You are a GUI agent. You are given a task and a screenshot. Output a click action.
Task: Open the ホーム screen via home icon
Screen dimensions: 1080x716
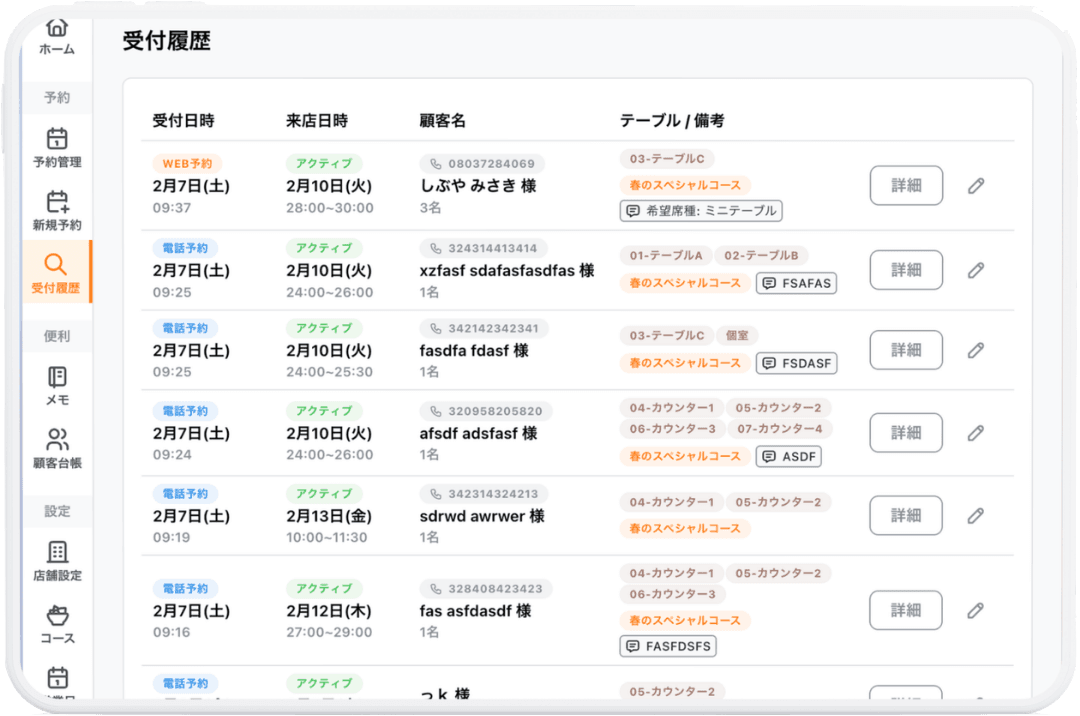click(56, 37)
